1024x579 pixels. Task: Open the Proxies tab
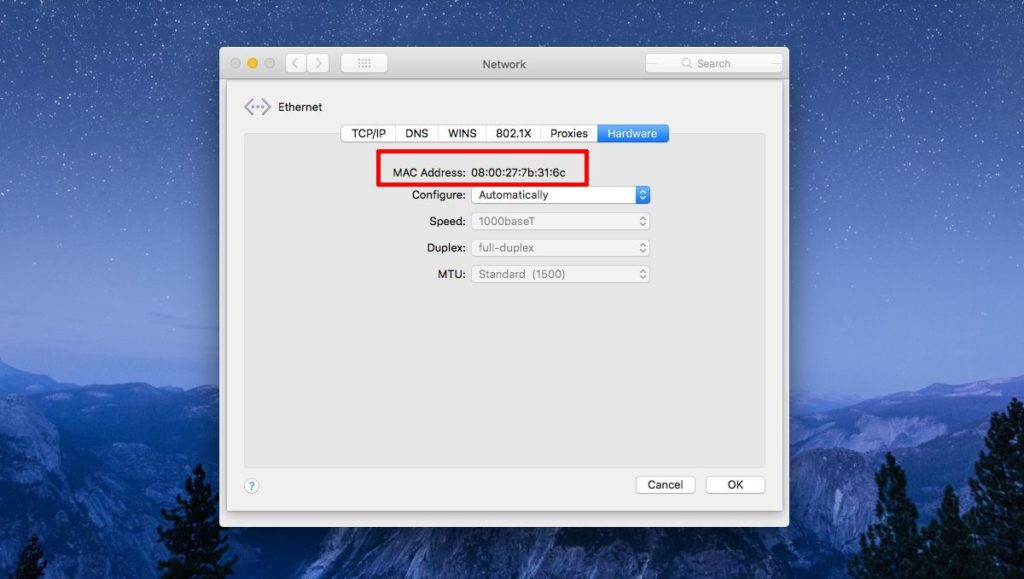(x=568, y=132)
